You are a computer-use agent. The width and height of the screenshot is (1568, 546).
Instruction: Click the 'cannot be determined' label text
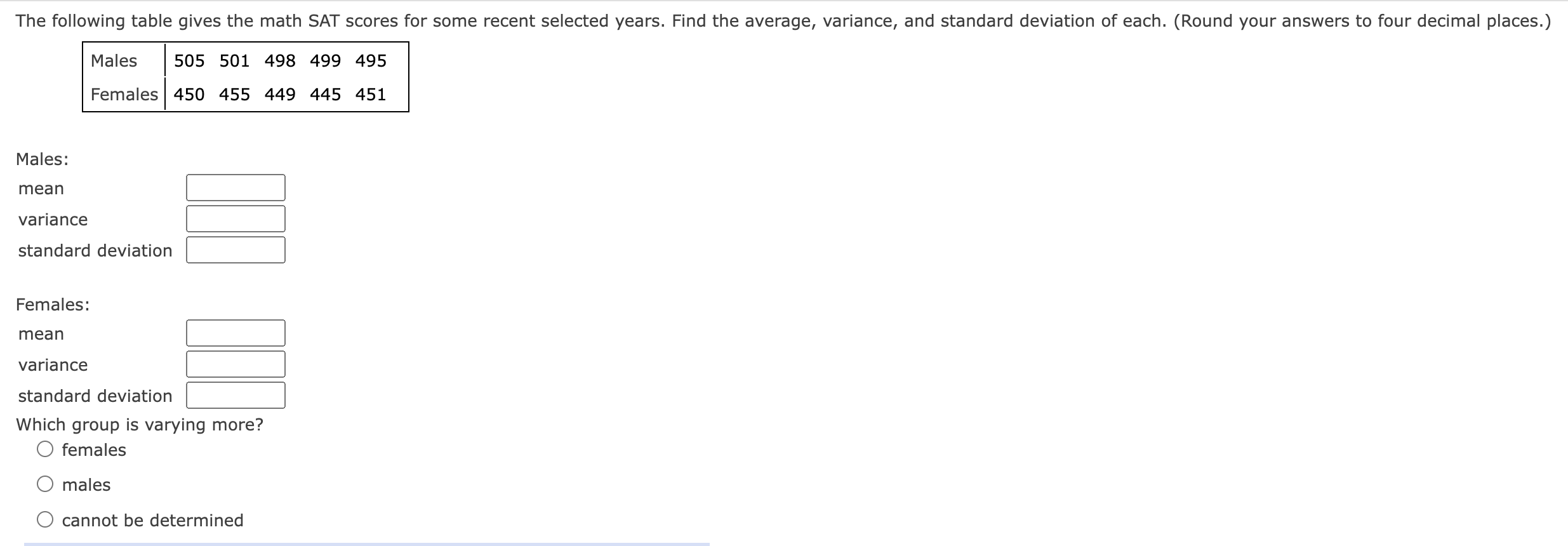pos(152,519)
